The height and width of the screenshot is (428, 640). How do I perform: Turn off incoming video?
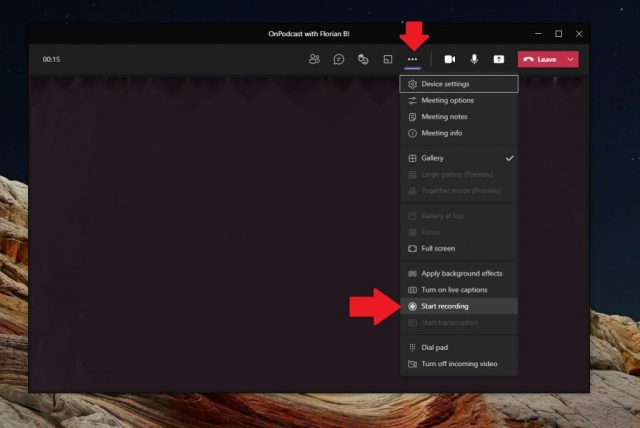459,364
